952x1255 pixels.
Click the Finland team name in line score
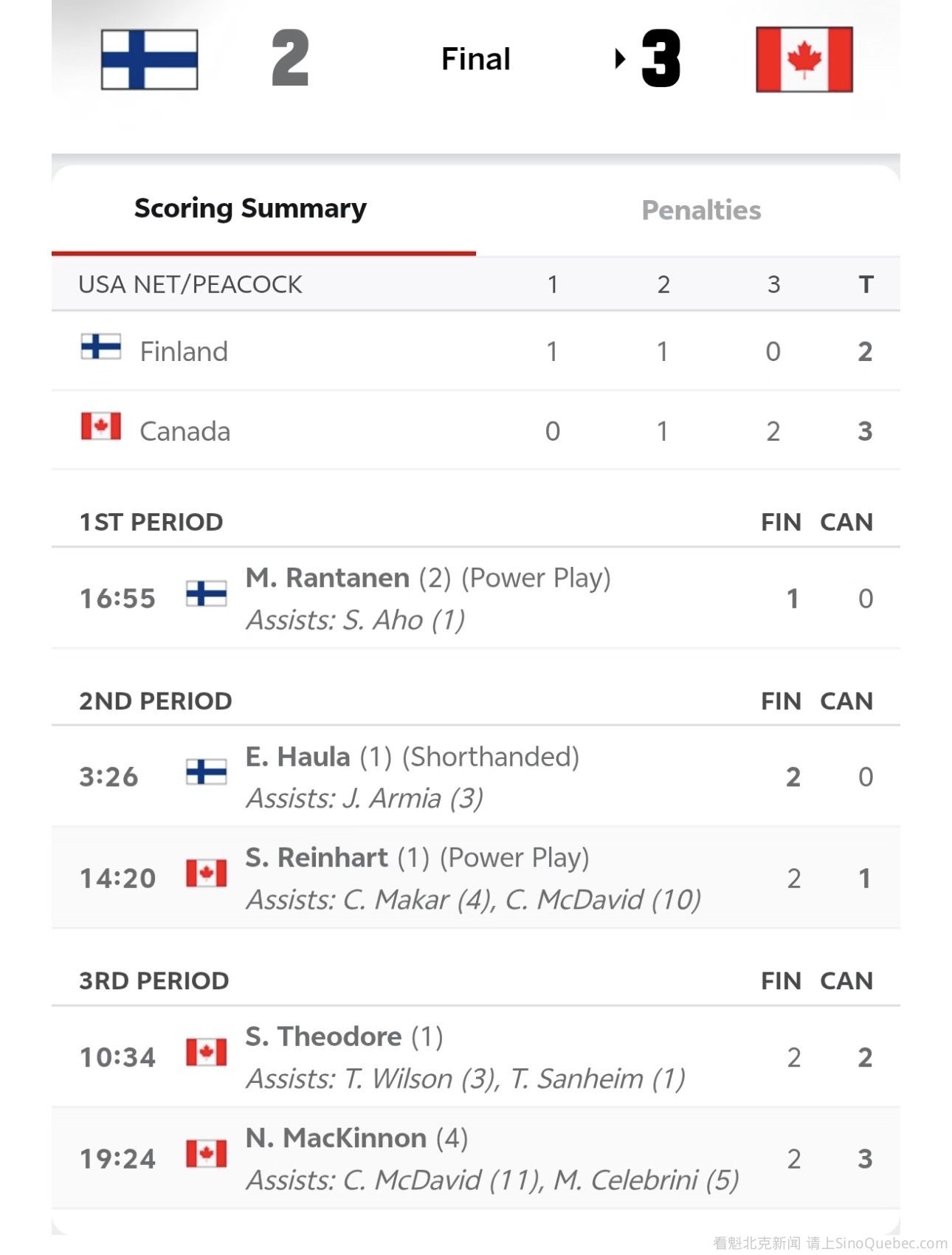(184, 351)
